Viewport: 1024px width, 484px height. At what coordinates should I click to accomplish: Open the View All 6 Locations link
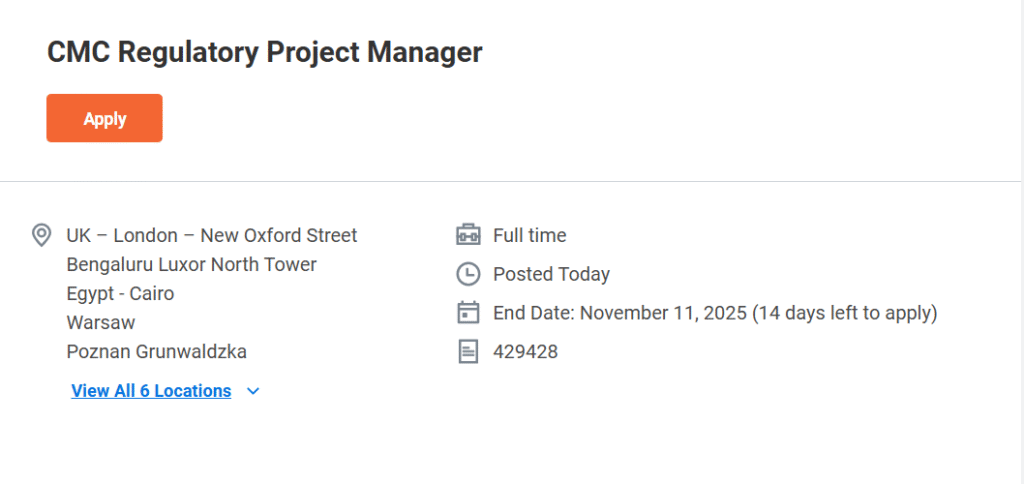(151, 391)
